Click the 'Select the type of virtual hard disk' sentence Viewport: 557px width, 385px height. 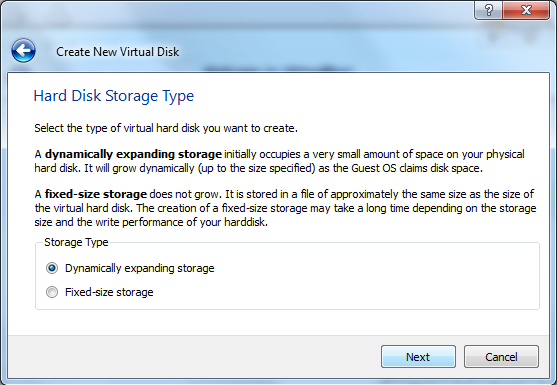[x=166, y=128]
